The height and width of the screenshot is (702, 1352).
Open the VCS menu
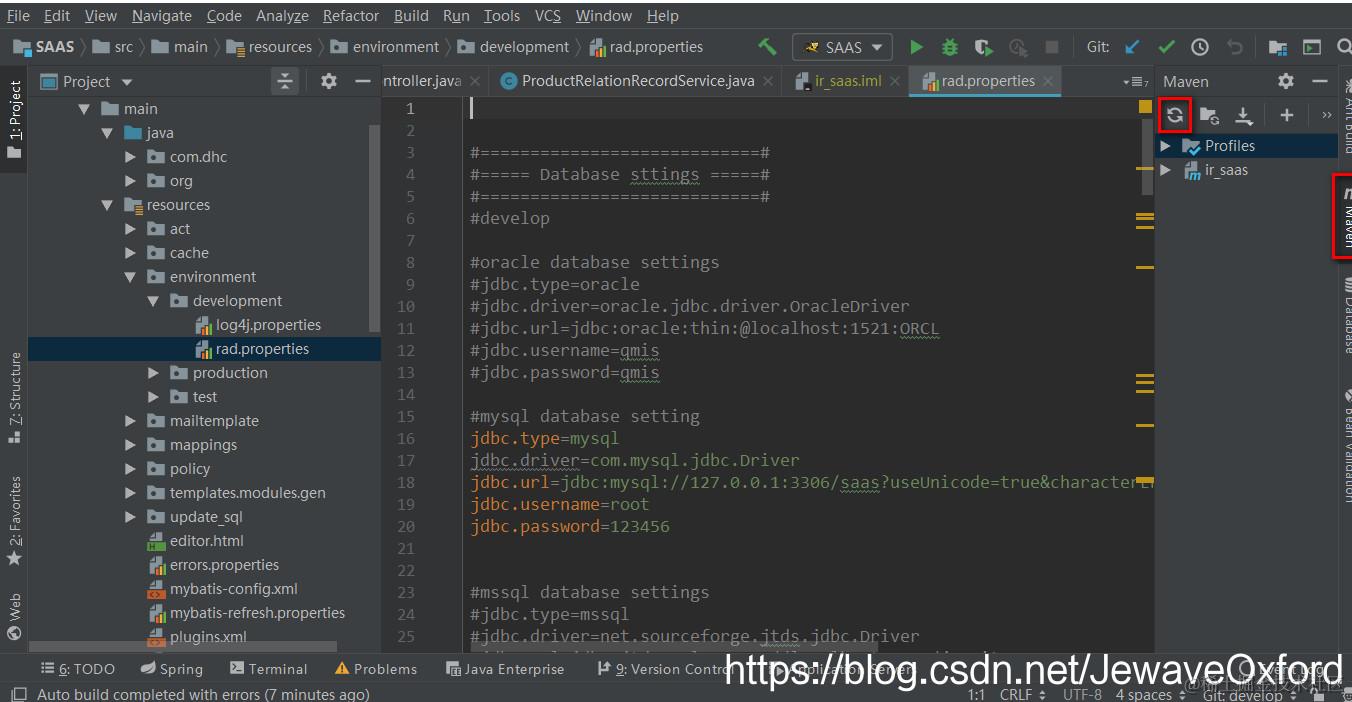tap(548, 16)
